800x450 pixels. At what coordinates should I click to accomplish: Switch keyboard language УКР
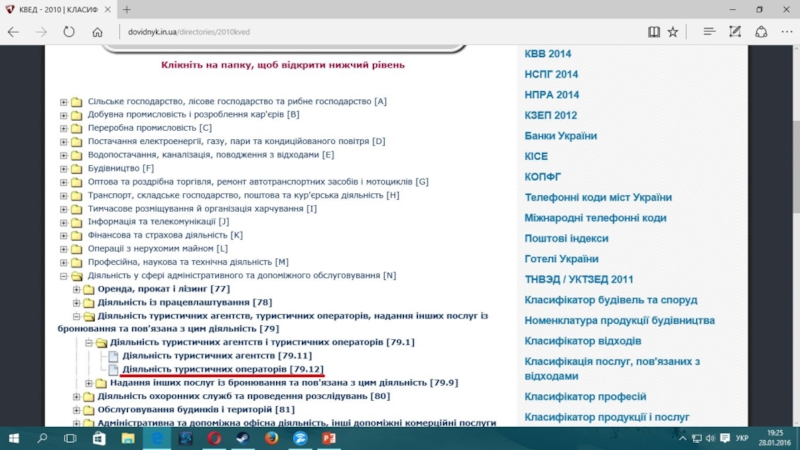[x=742, y=438]
